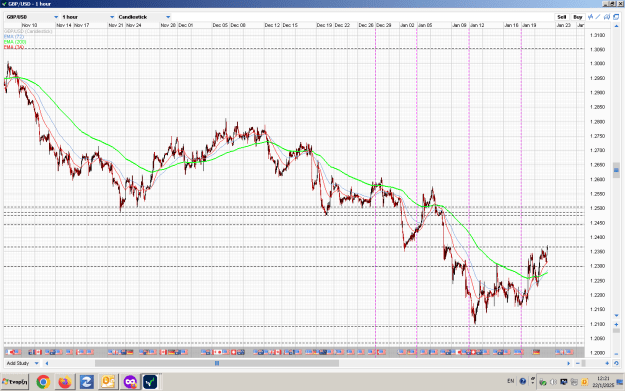The width and height of the screenshot is (625, 391).
Task: Reset chart zoom with circular arrow icon
Action: tap(616, 363)
